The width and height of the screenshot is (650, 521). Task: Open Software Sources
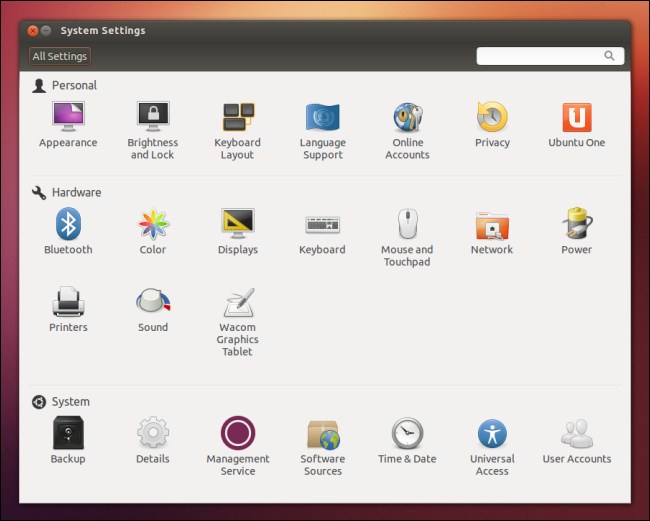click(323, 446)
